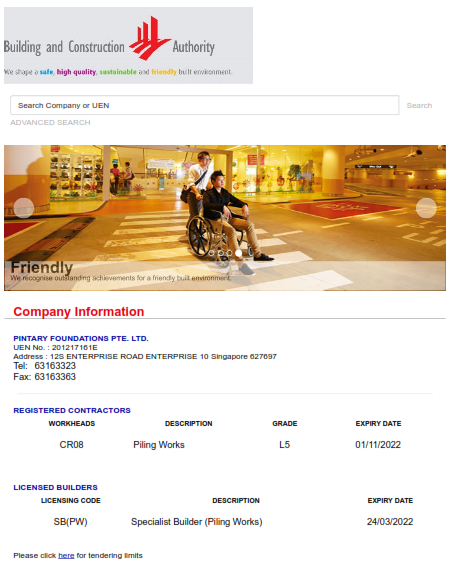Viewport: 451px width, 568px height.
Task: Click the 'here' link for tendering limits
Action: 66,556
